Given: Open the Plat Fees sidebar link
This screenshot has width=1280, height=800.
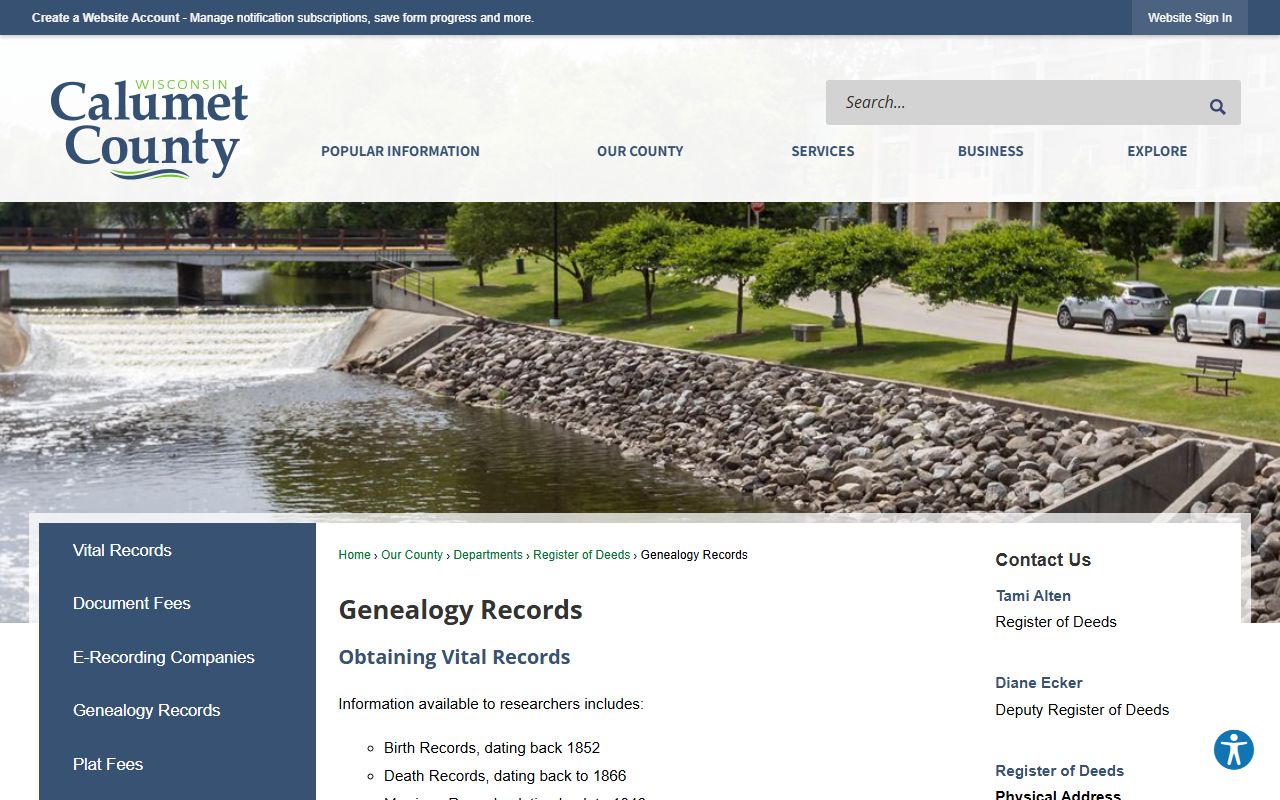Looking at the screenshot, I should coord(108,764).
